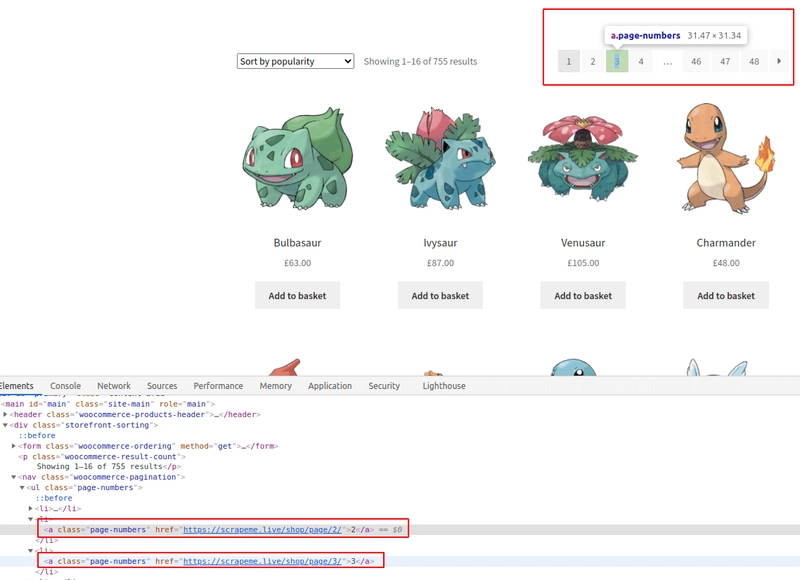Select the ::before row under storefront-sorting
The height and width of the screenshot is (580, 800).
click(x=37, y=436)
